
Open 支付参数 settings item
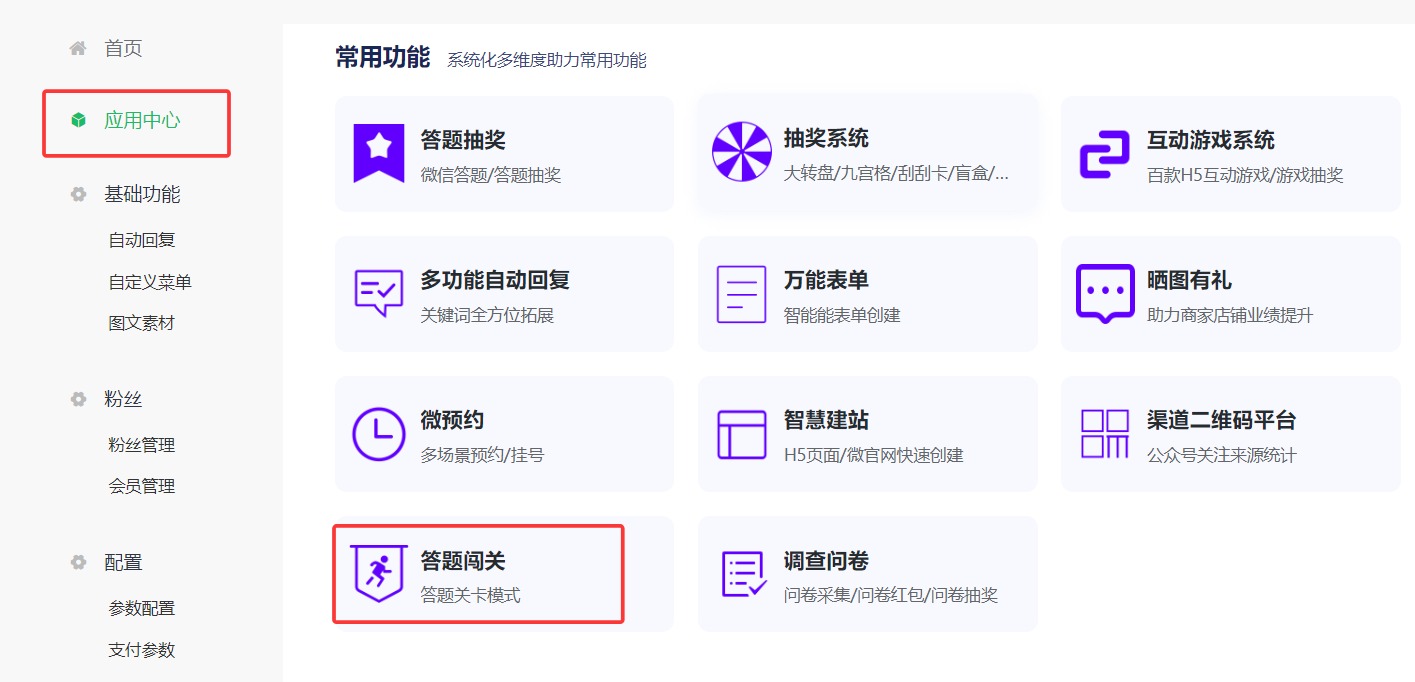coord(142,650)
